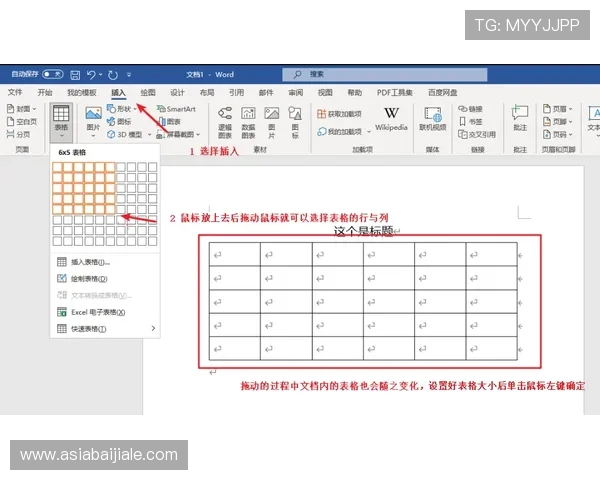Select the 插入 (Insert) tab

118,92
